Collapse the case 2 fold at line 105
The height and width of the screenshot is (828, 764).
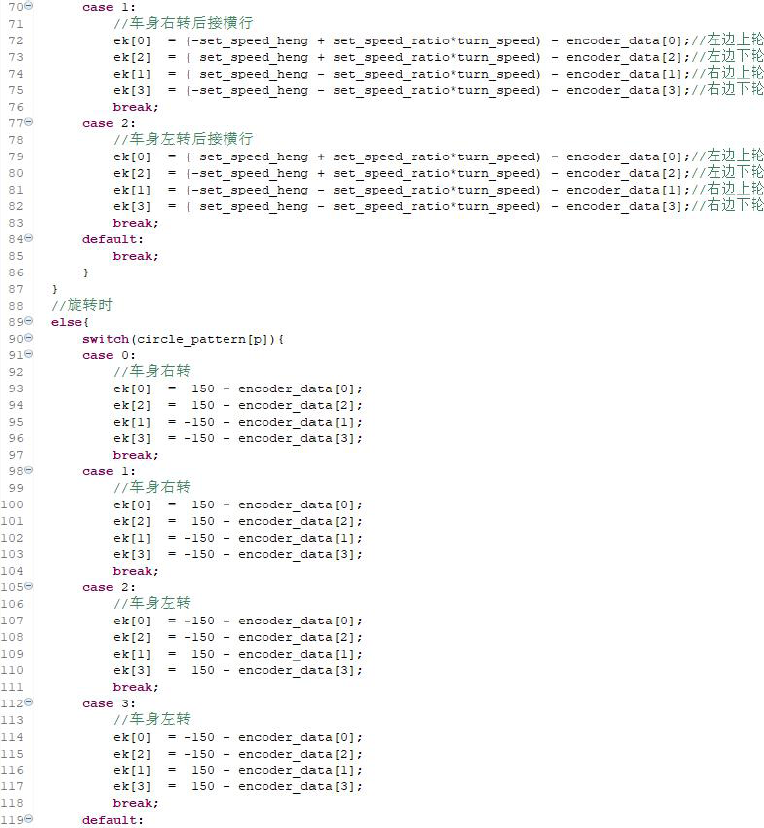(x=29, y=586)
